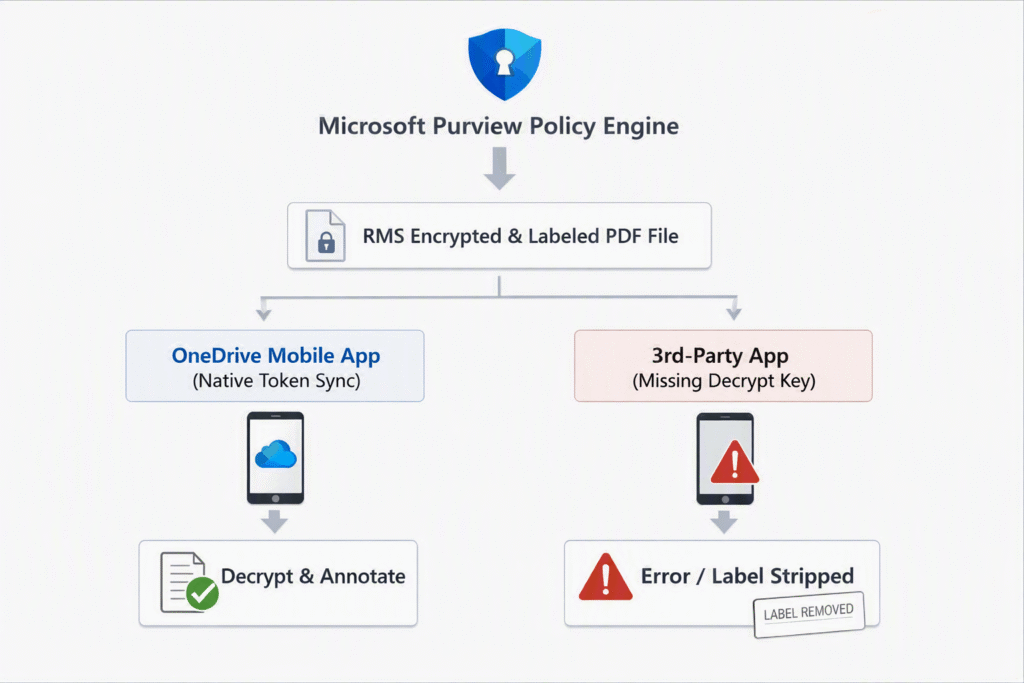Viewport: 1024px width, 683px height.
Task: Select the OneDrive Mobile App box
Action: (x=275, y=366)
